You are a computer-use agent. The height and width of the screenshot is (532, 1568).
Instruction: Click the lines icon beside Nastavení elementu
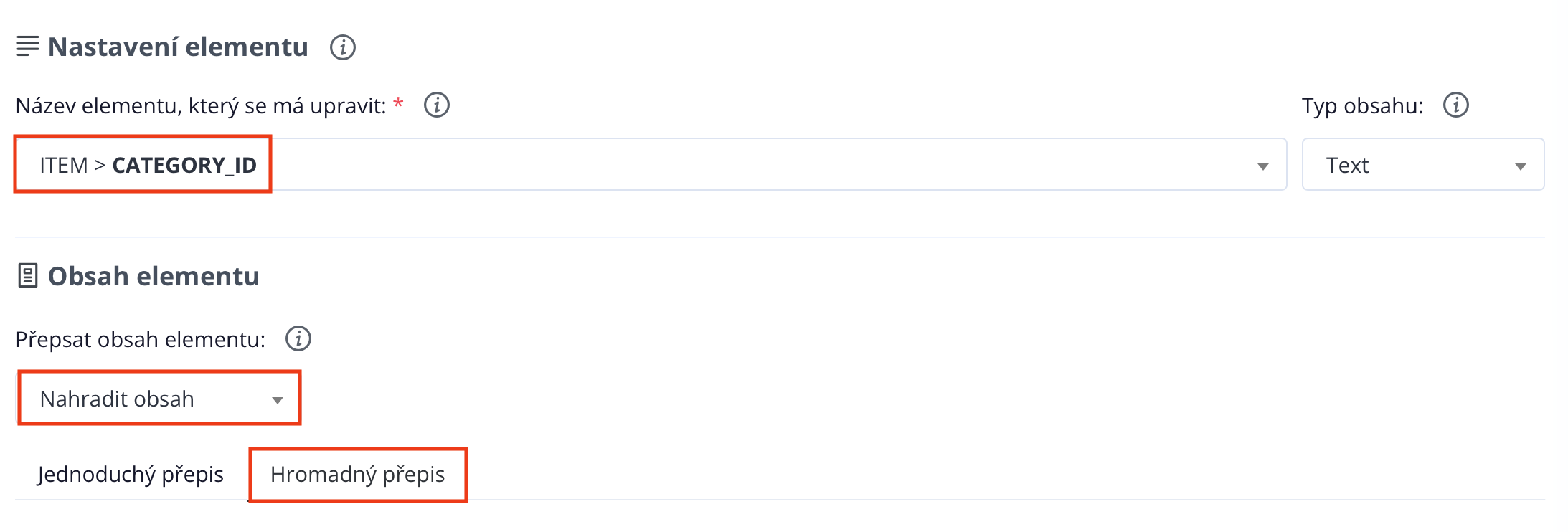[x=28, y=47]
